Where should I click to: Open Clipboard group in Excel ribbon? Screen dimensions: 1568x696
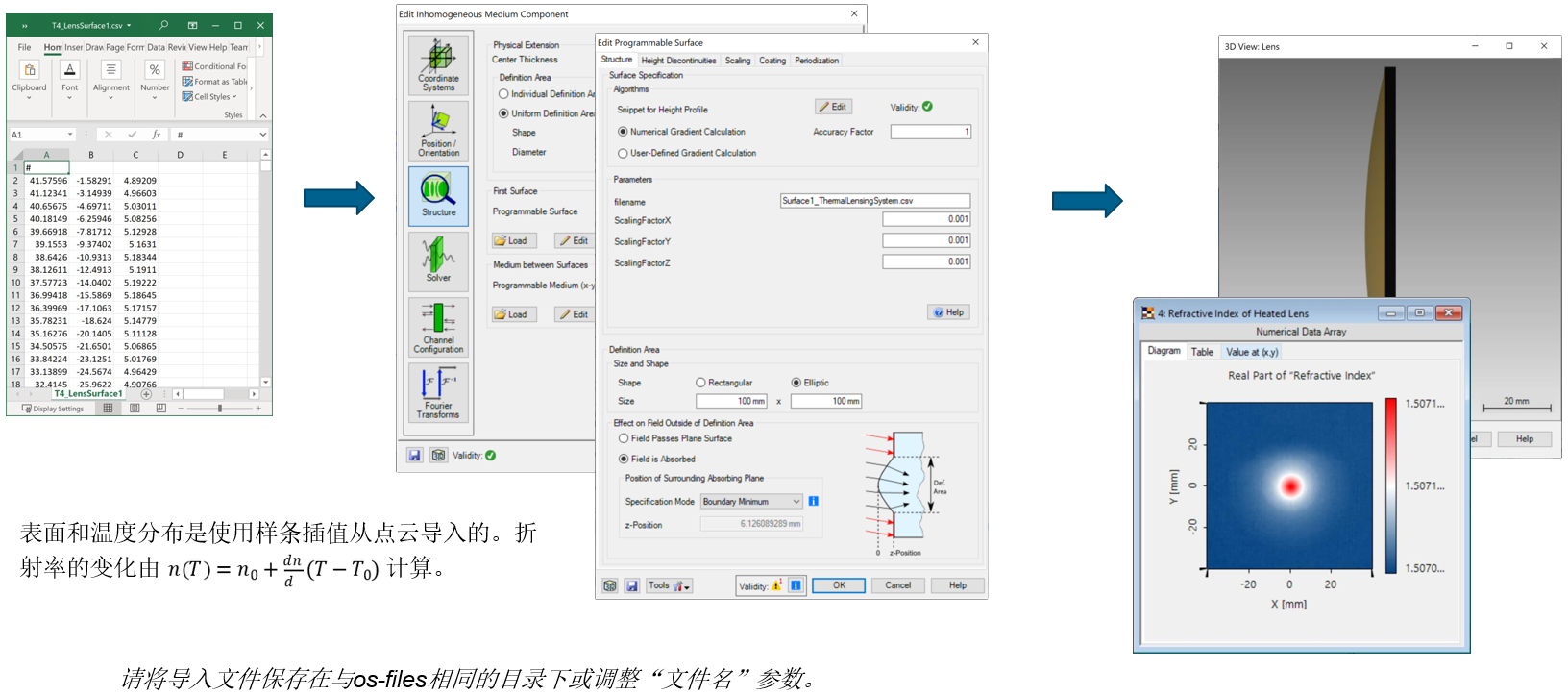click(x=29, y=81)
